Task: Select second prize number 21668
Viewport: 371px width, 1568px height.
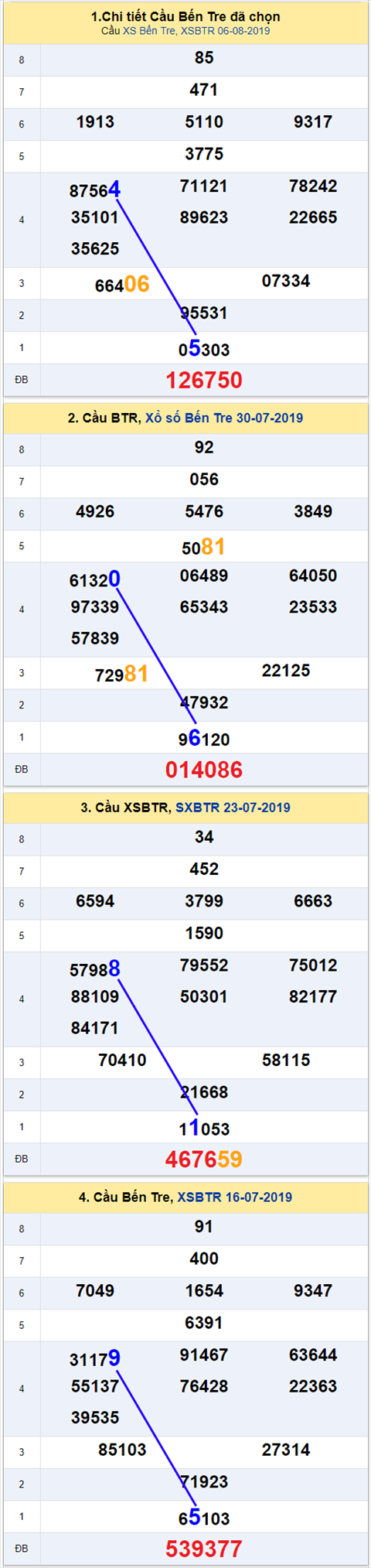Action: 204,1093
